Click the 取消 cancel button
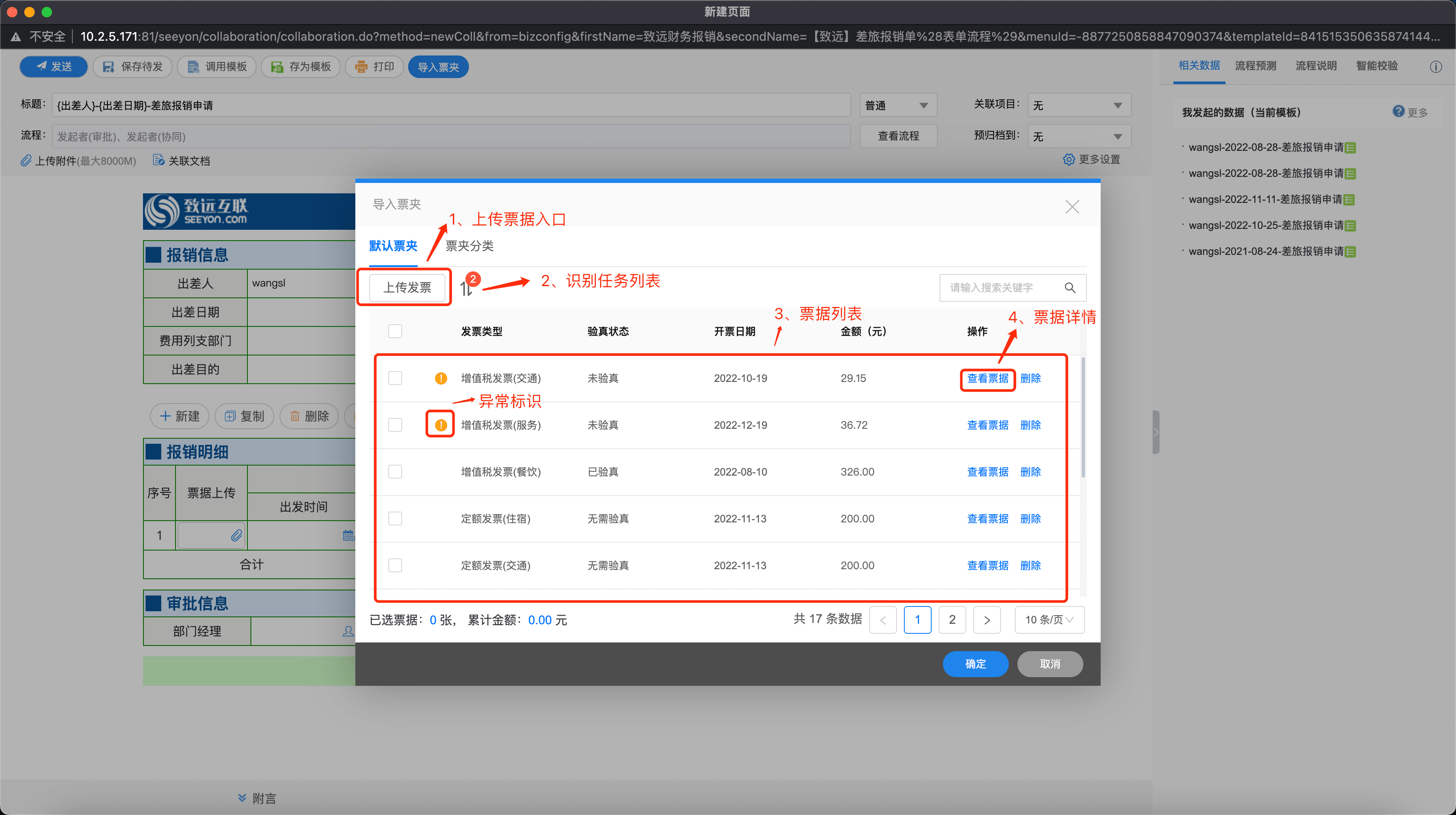The height and width of the screenshot is (815, 1456). coord(1050,663)
